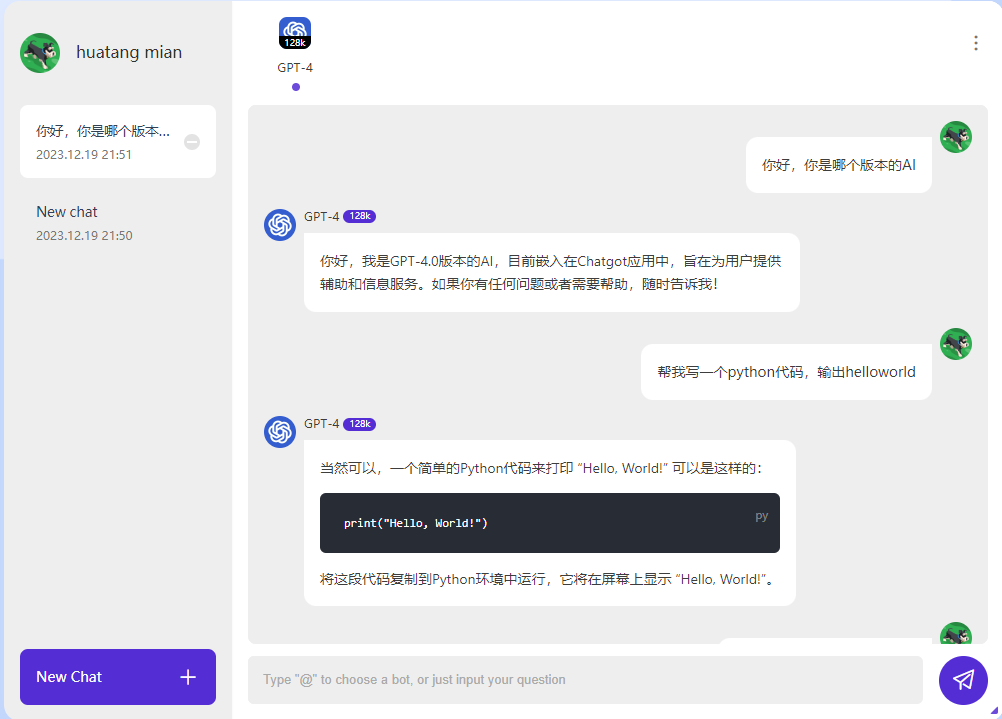The image size is (1002, 719).
Task: Click the sentence 当然可以，一个简单的Python代码
Action: pyautogui.click(x=541, y=468)
